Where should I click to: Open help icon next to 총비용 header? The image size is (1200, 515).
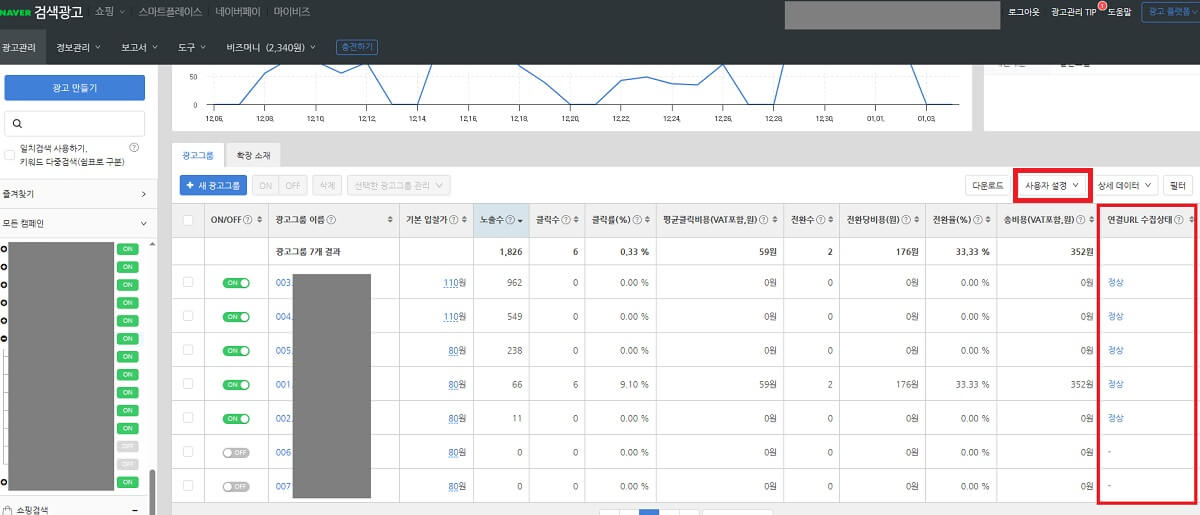[x=1080, y=220]
